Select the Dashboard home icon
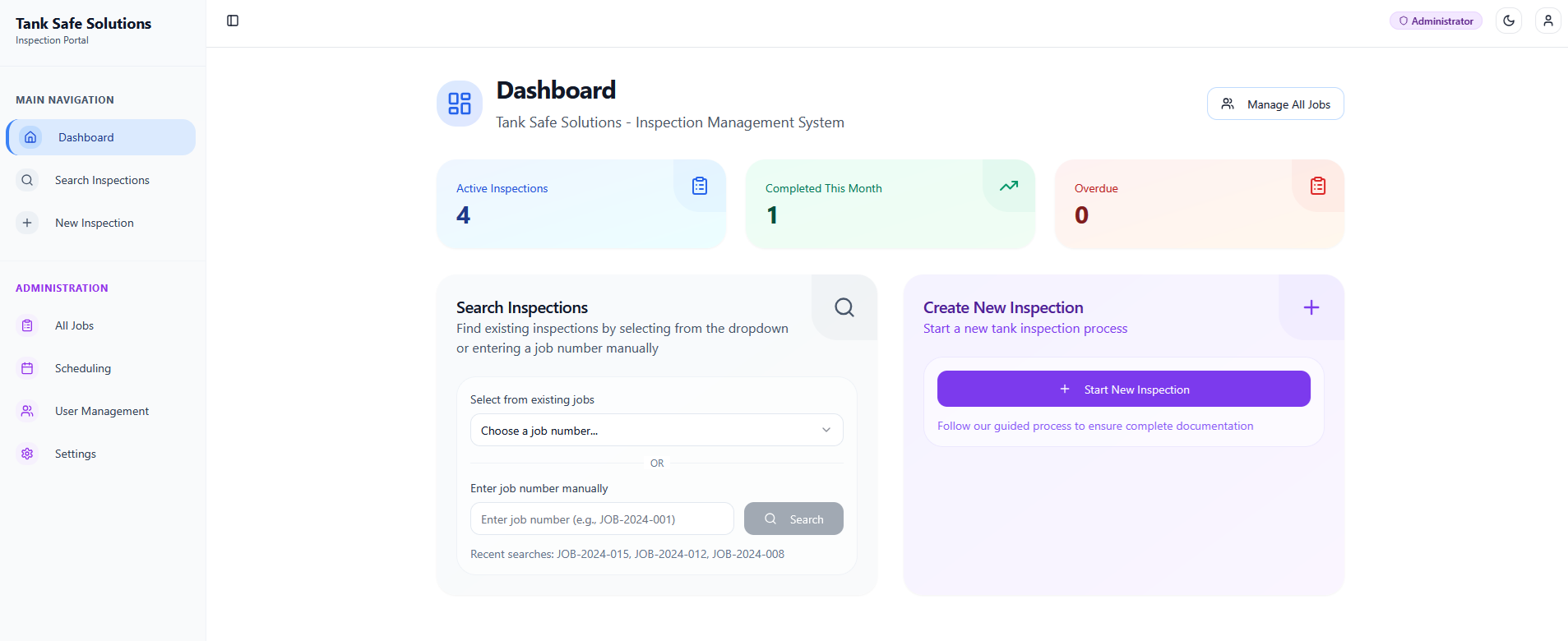 click(x=30, y=137)
